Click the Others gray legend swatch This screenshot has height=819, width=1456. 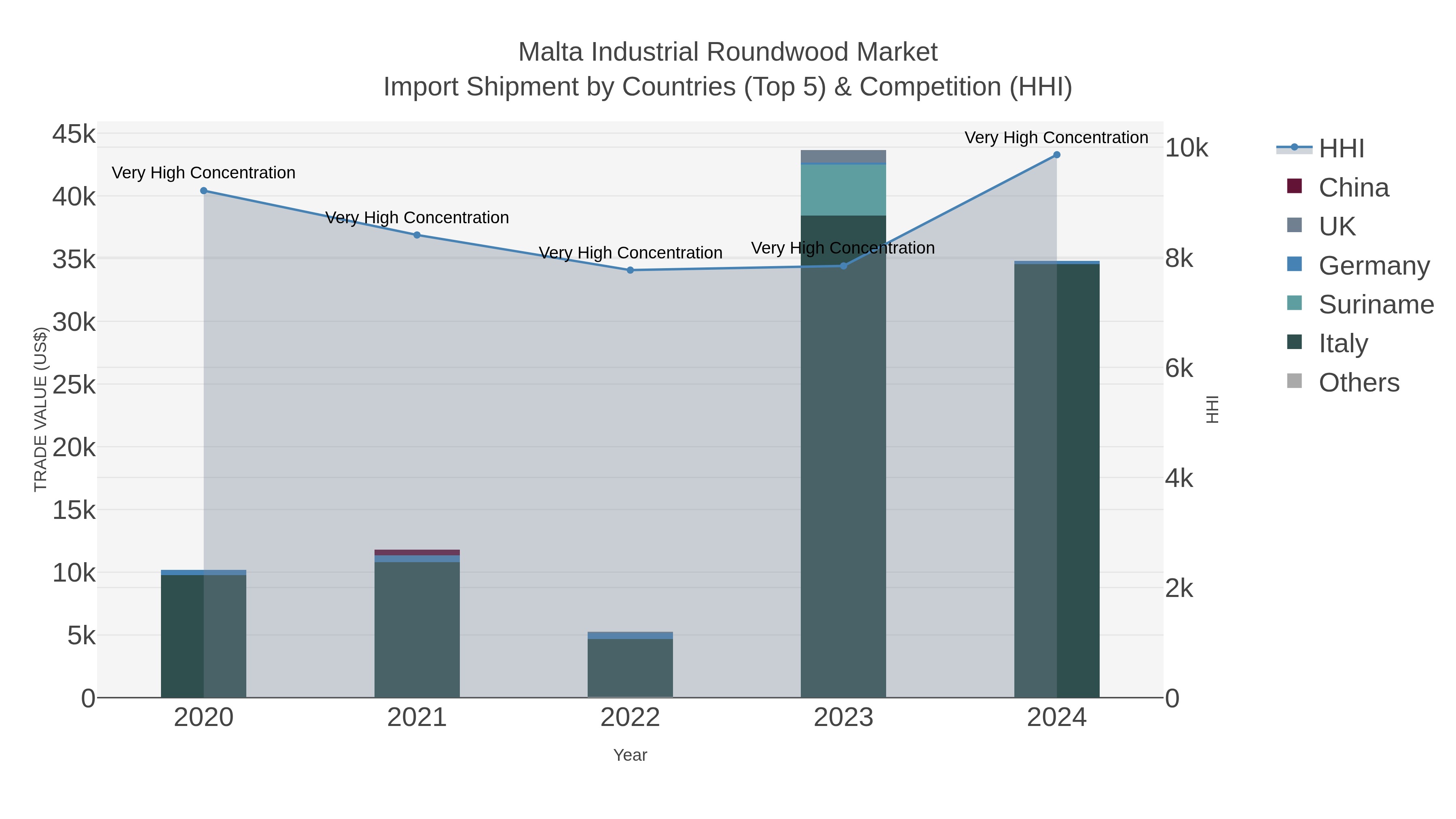[x=1294, y=381]
